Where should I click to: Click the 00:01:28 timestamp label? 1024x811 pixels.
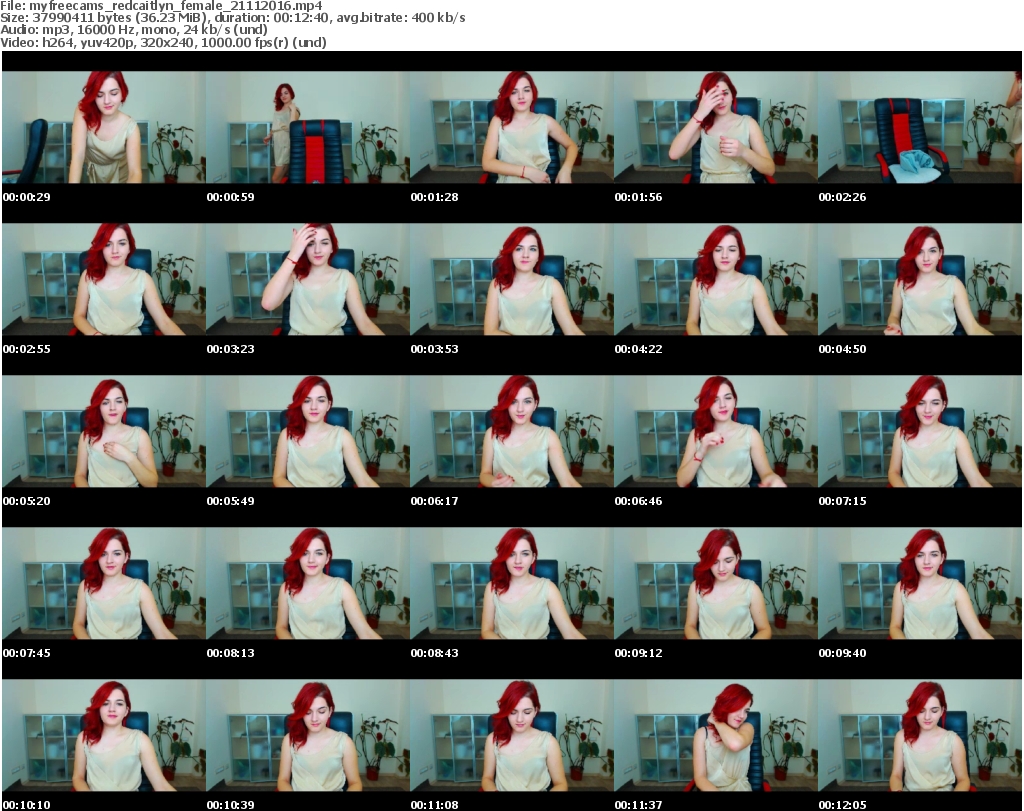[434, 197]
